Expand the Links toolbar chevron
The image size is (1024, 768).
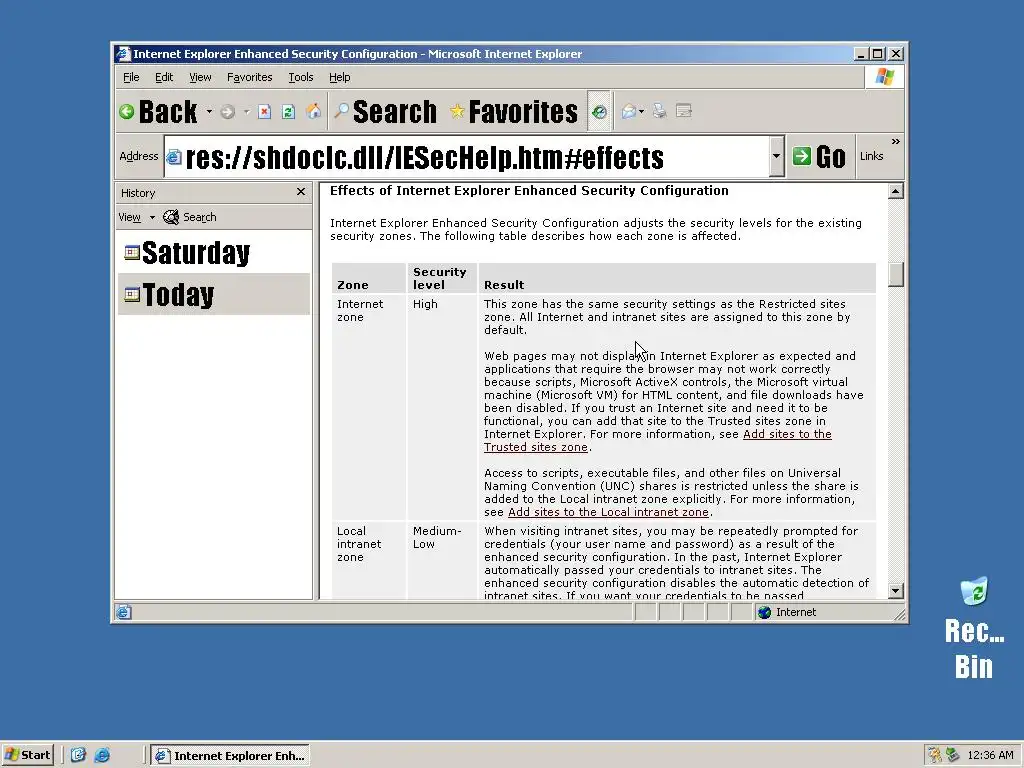[x=895, y=142]
